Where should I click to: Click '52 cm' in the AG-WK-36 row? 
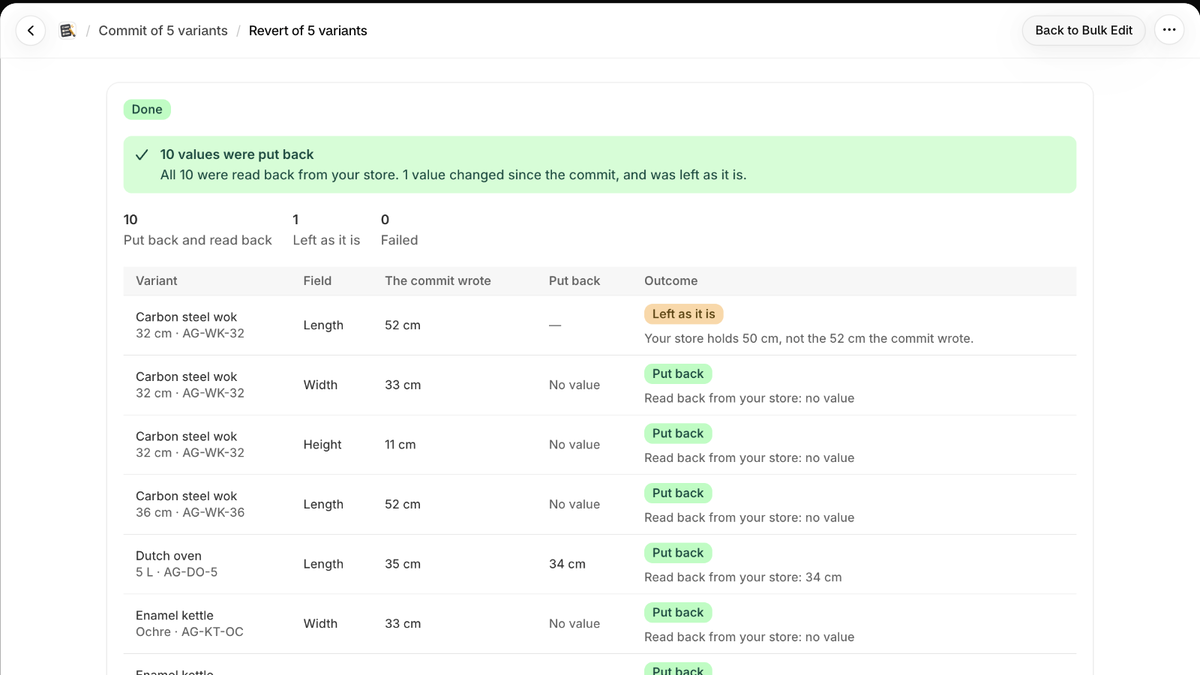coord(403,505)
